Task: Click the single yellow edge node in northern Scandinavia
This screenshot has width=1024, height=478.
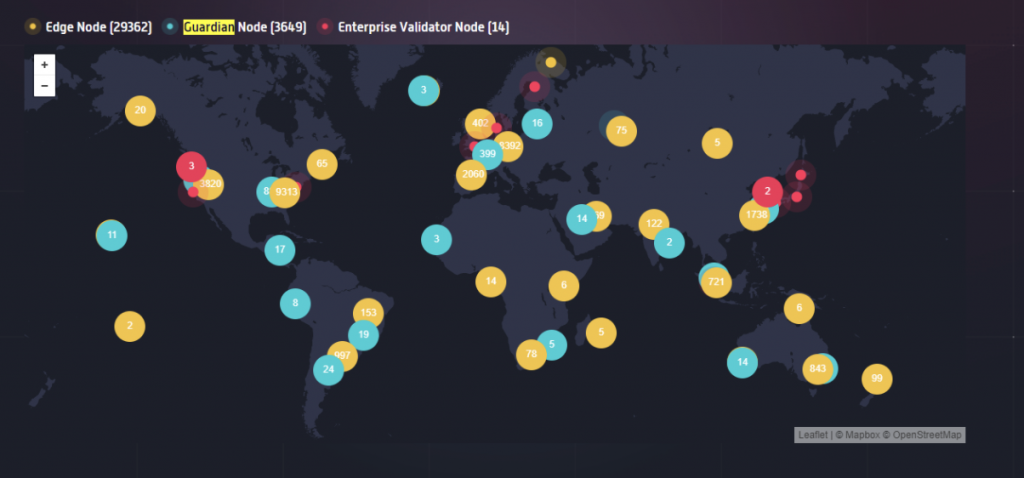Action: coord(551,62)
